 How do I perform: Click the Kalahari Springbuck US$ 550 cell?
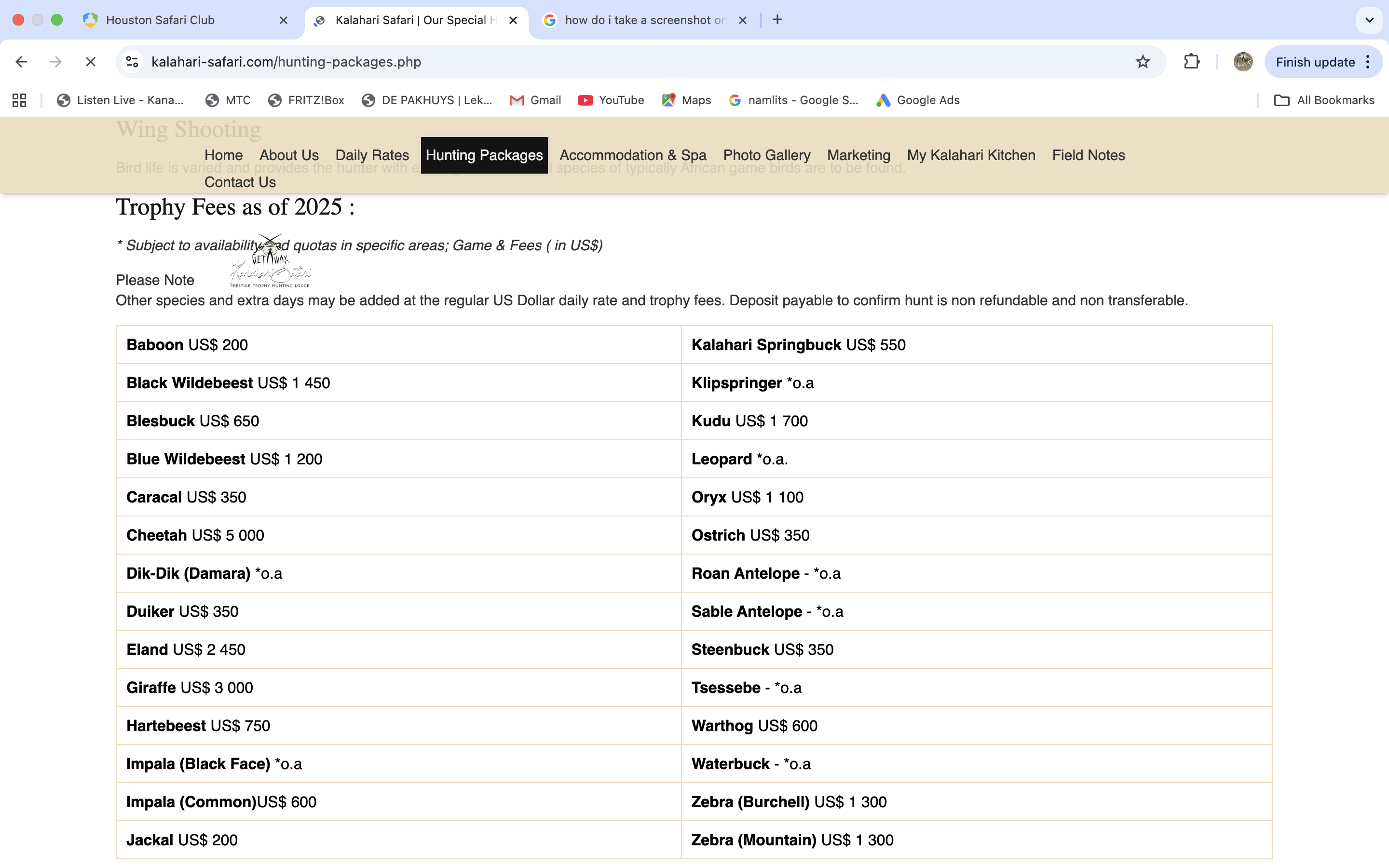point(977,345)
